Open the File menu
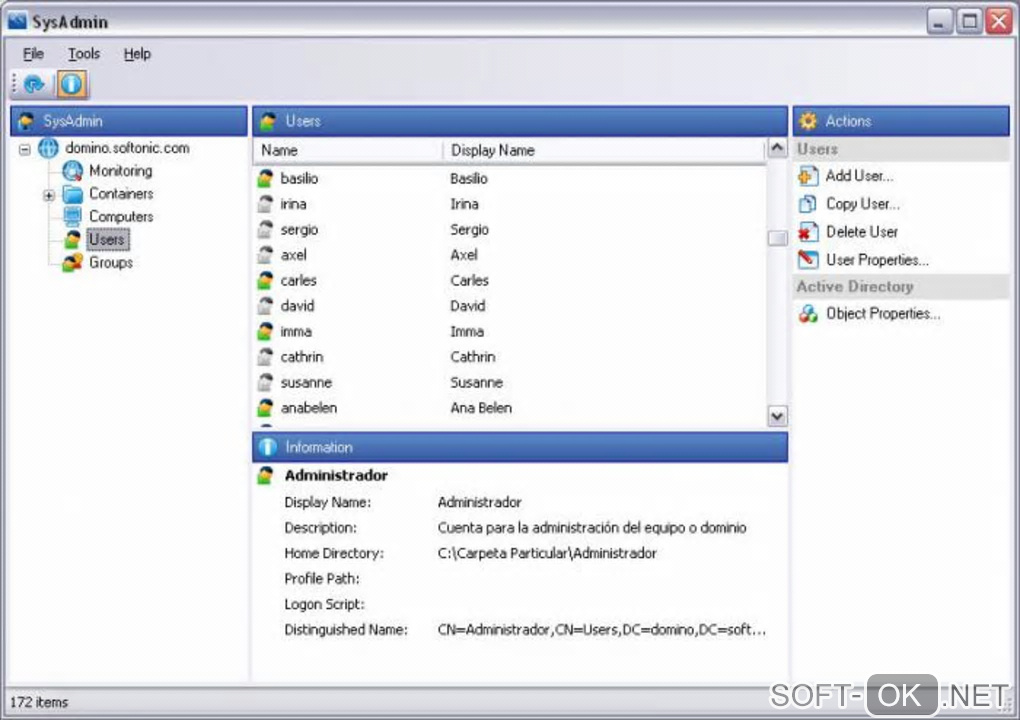The image size is (1020, 720). point(33,54)
